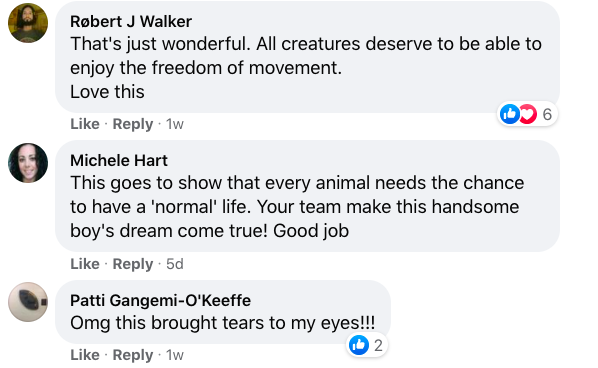
Task: View the 2 reactions count on Patti's comment
Action: pos(378,346)
